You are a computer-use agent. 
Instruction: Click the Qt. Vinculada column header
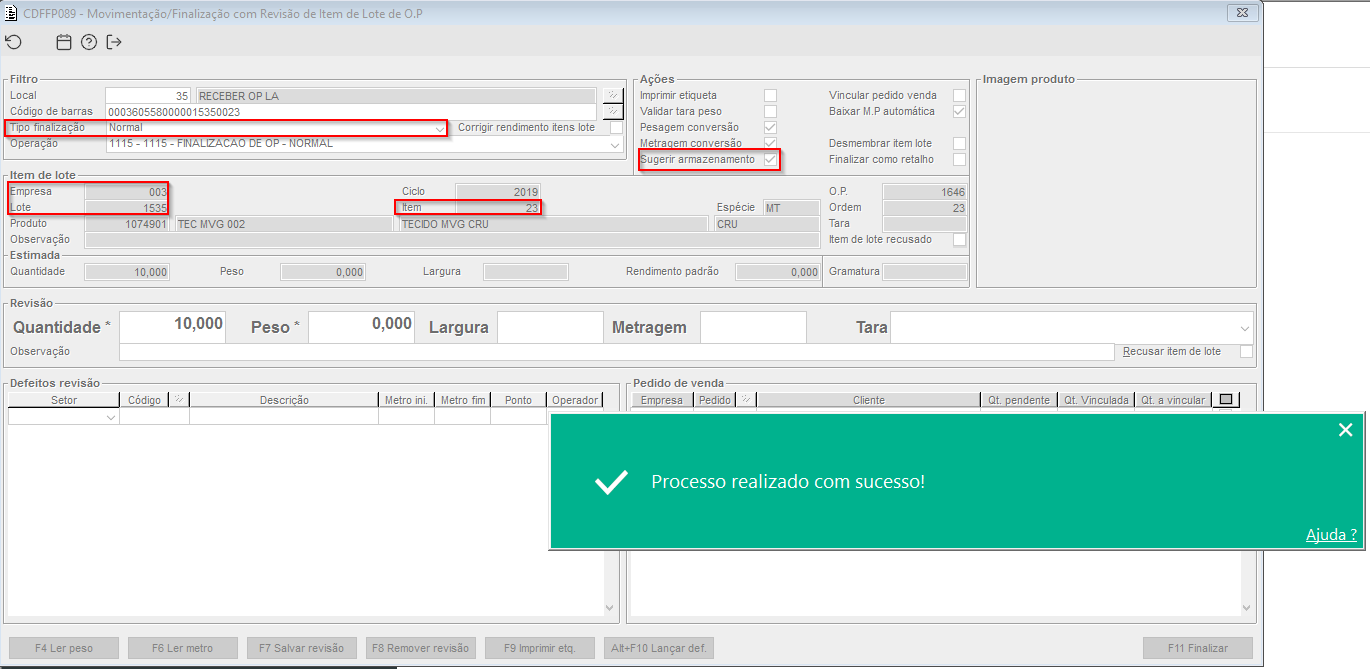1096,400
